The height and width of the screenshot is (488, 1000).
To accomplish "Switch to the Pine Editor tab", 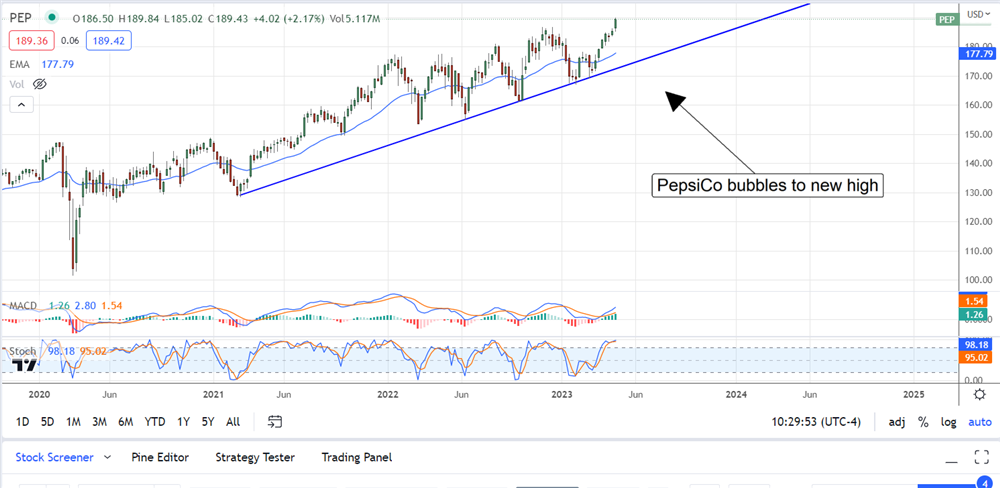I will [x=160, y=457].
